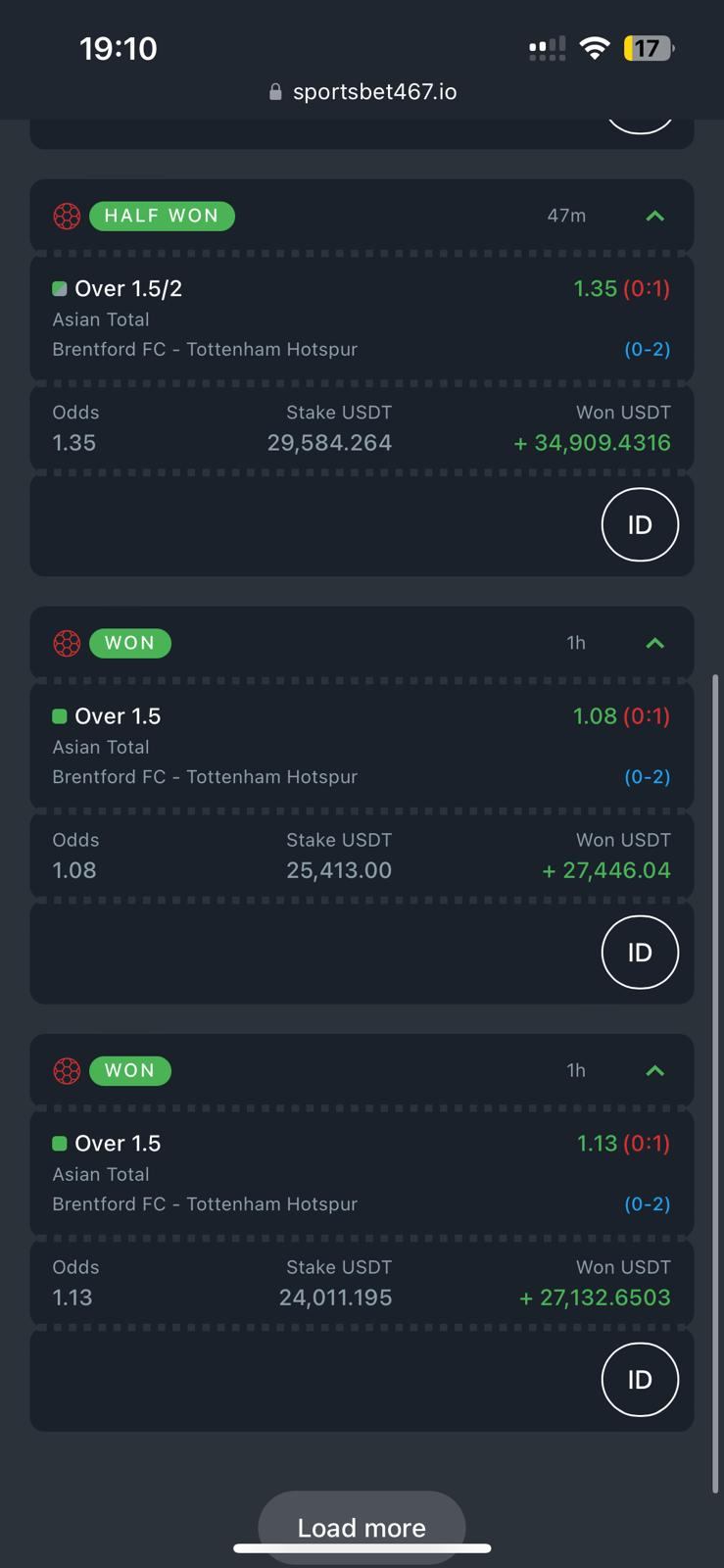Open the ID button for the Over 1.5/2 bet
The height and width of the screenshot is (1568, 724).
pos(640,524)
